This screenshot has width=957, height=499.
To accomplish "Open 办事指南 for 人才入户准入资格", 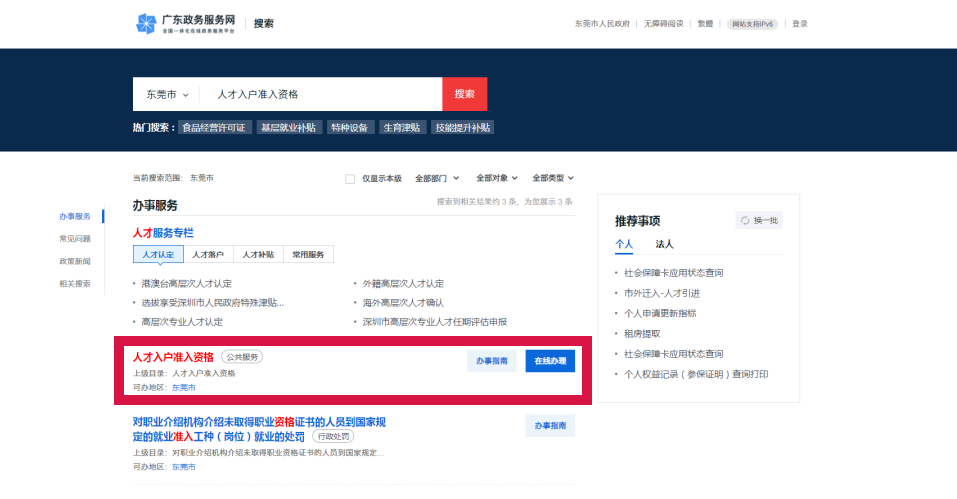I will pos(491,361).
